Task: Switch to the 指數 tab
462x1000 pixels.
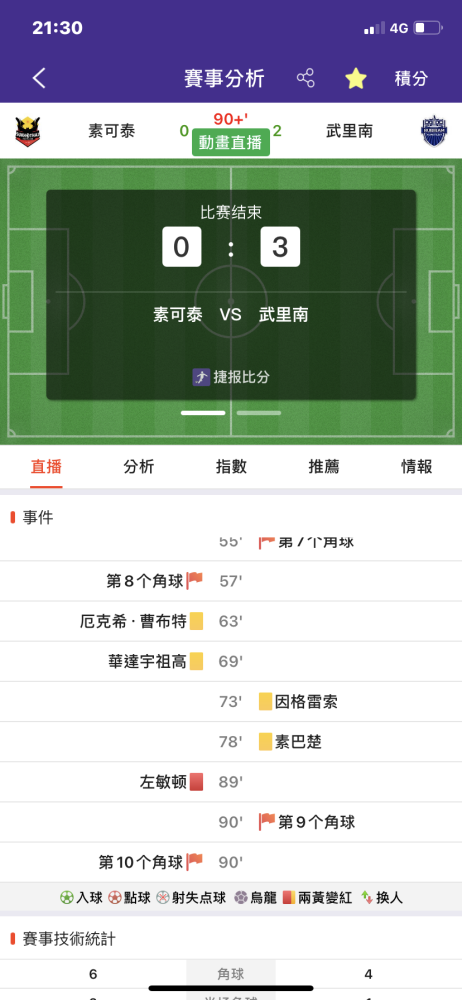Action: pos(231,466)
